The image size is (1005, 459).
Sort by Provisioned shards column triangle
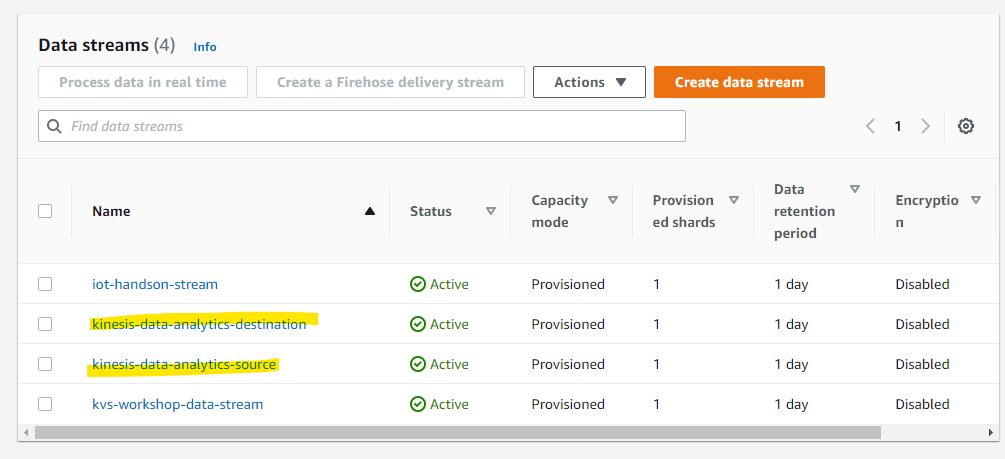tap(734, 200)
